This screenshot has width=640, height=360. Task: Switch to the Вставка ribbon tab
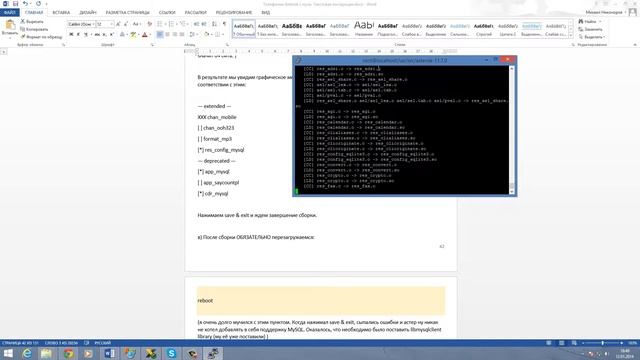[x=61, y=13]
